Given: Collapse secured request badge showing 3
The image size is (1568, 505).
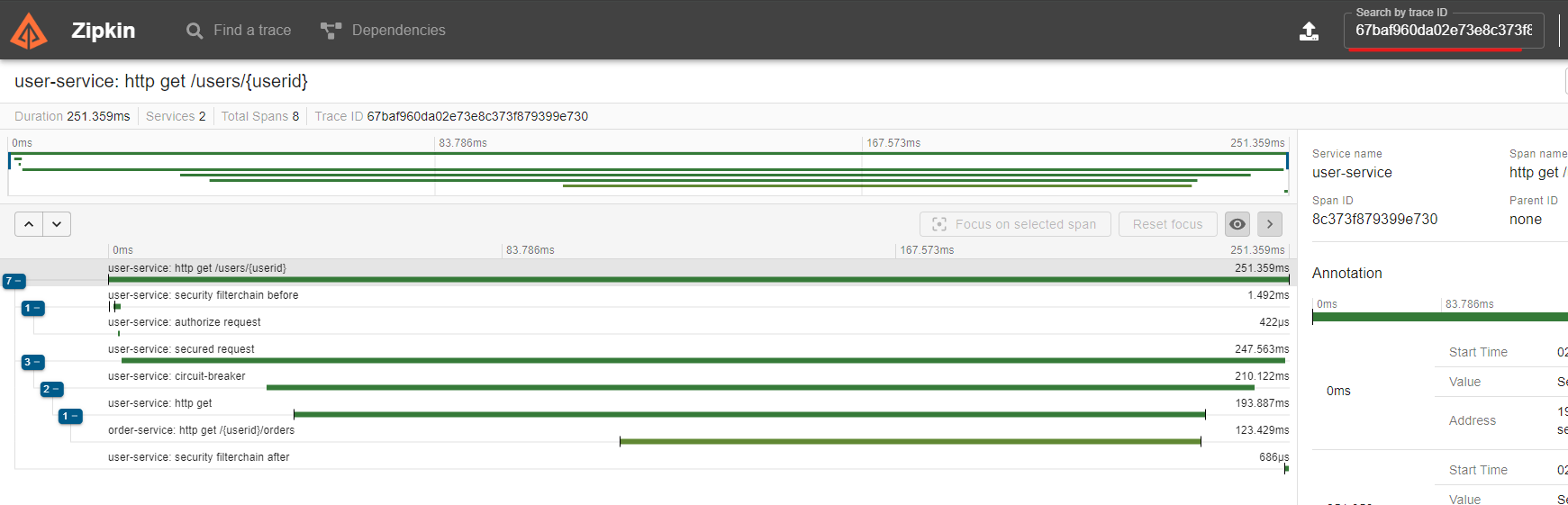Looking at the screenshot, I should coord(32,362).
